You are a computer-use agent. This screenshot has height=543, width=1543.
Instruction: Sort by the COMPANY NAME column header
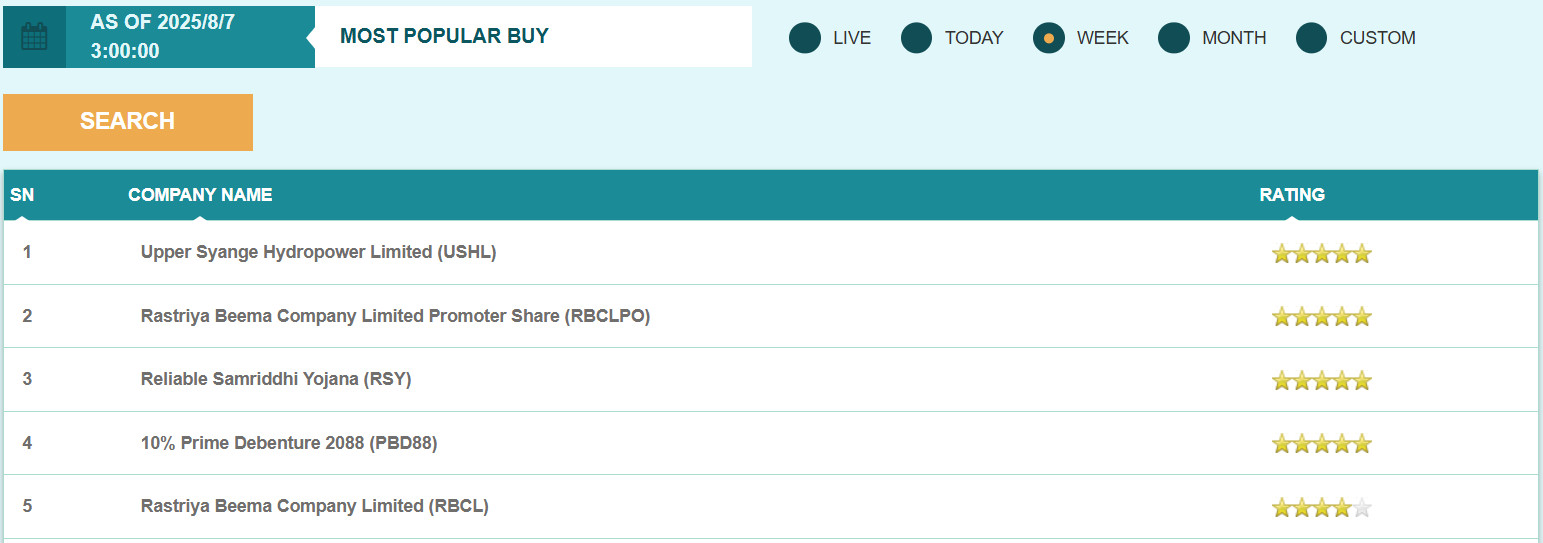pos(200,195)
